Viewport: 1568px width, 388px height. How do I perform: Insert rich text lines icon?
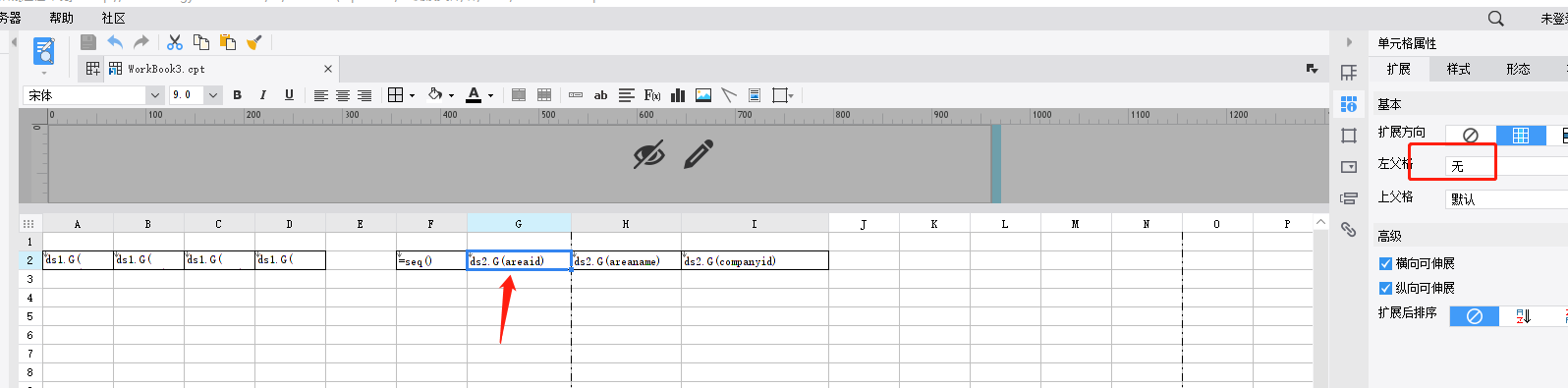[x=627, y=95]
